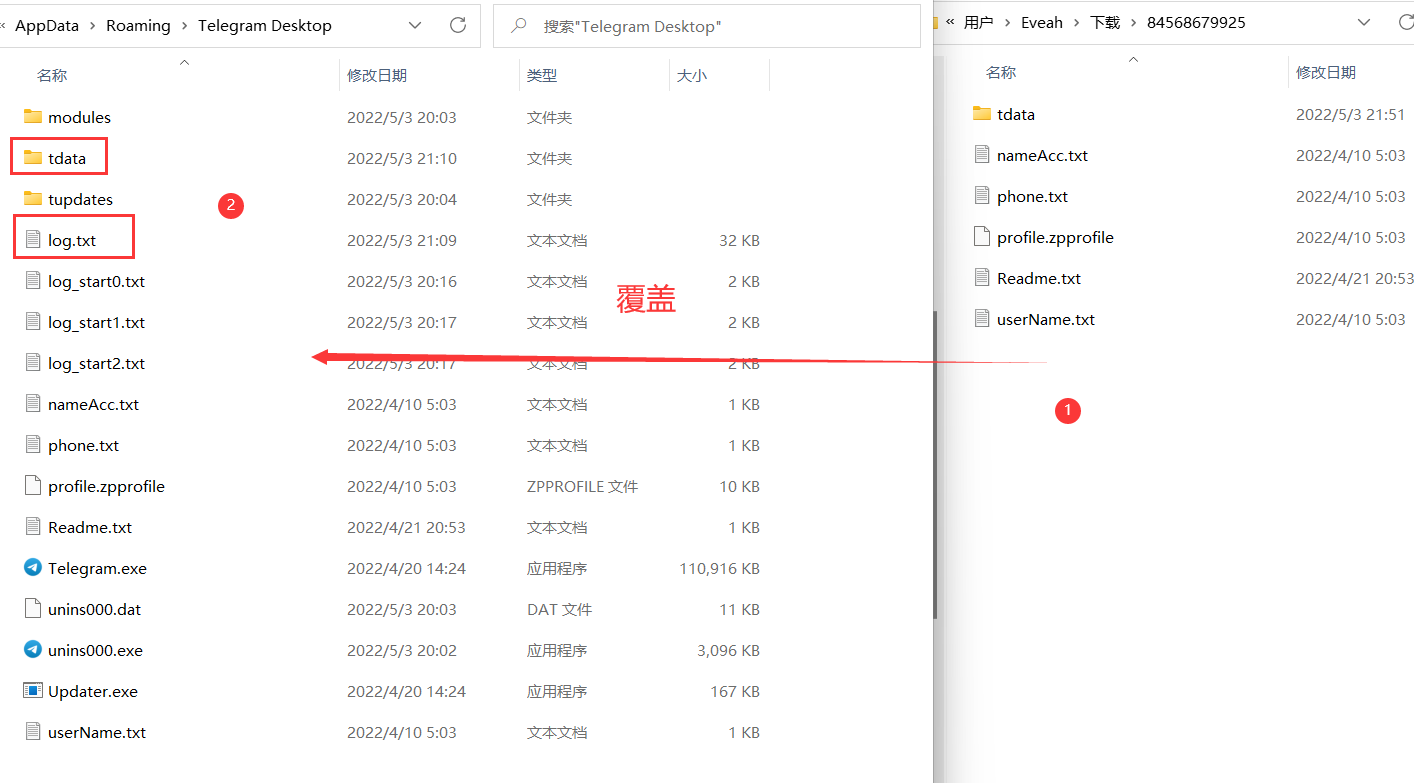The width and height of the screenshot is (1414, 783).
Task: Sort by 名称 column in Telegram Desktop window
Action: click(52, 75)
